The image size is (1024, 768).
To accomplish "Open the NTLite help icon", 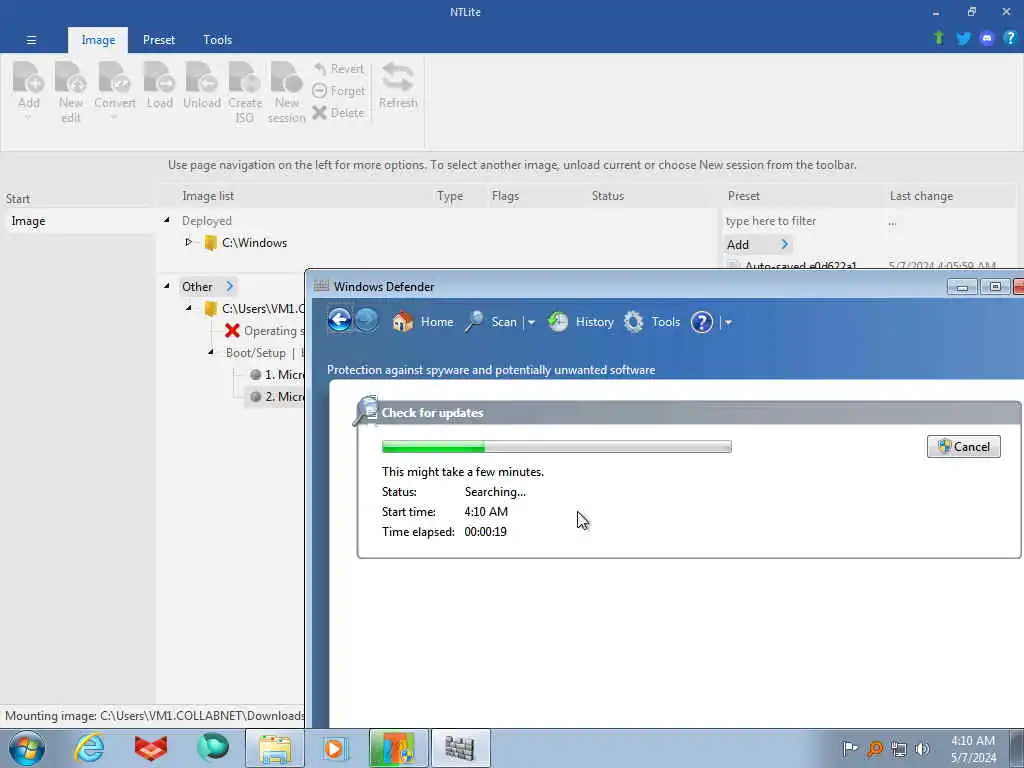I will coord(1010,39).
